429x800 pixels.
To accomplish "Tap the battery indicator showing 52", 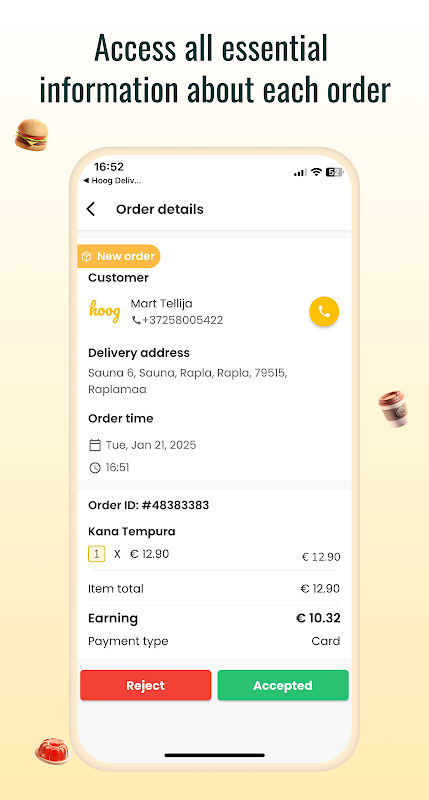I will pos(334,172).
